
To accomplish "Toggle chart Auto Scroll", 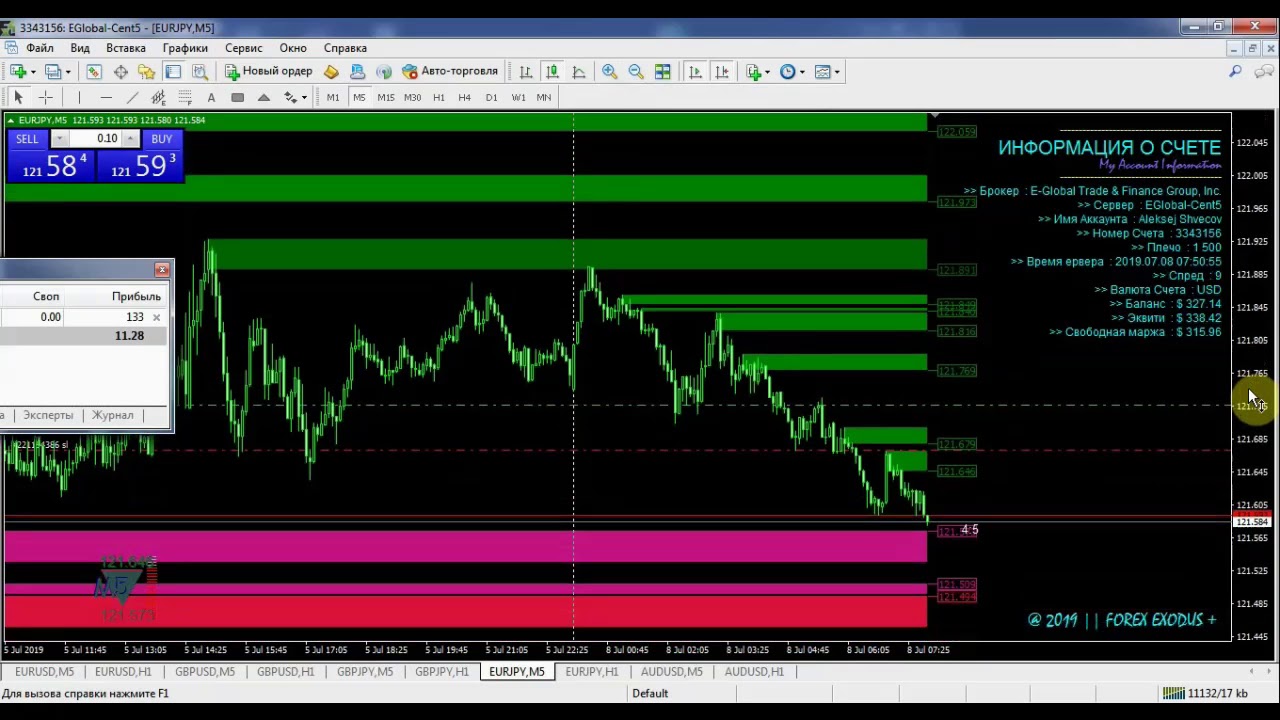I will click(x=695, y=71).
